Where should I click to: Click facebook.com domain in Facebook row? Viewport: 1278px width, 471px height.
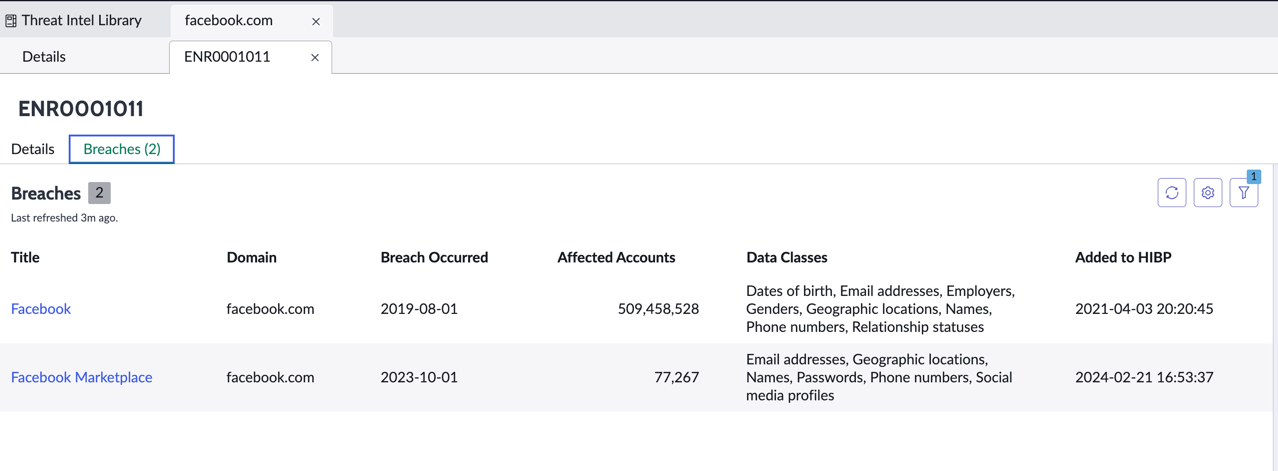tap(271, 309)
